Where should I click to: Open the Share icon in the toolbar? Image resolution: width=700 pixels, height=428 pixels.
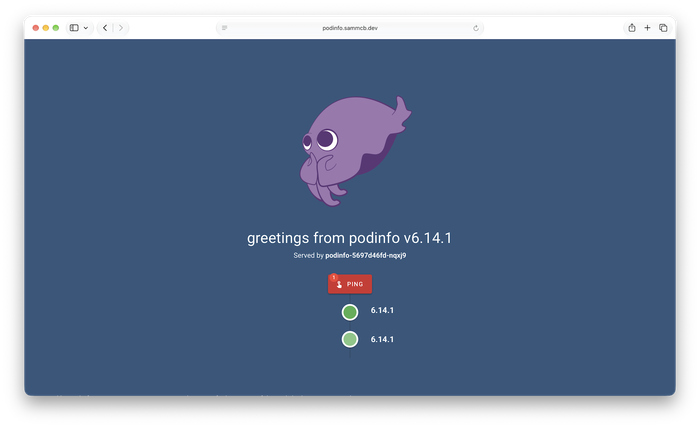pyautogui.click(x=632, y=28)
